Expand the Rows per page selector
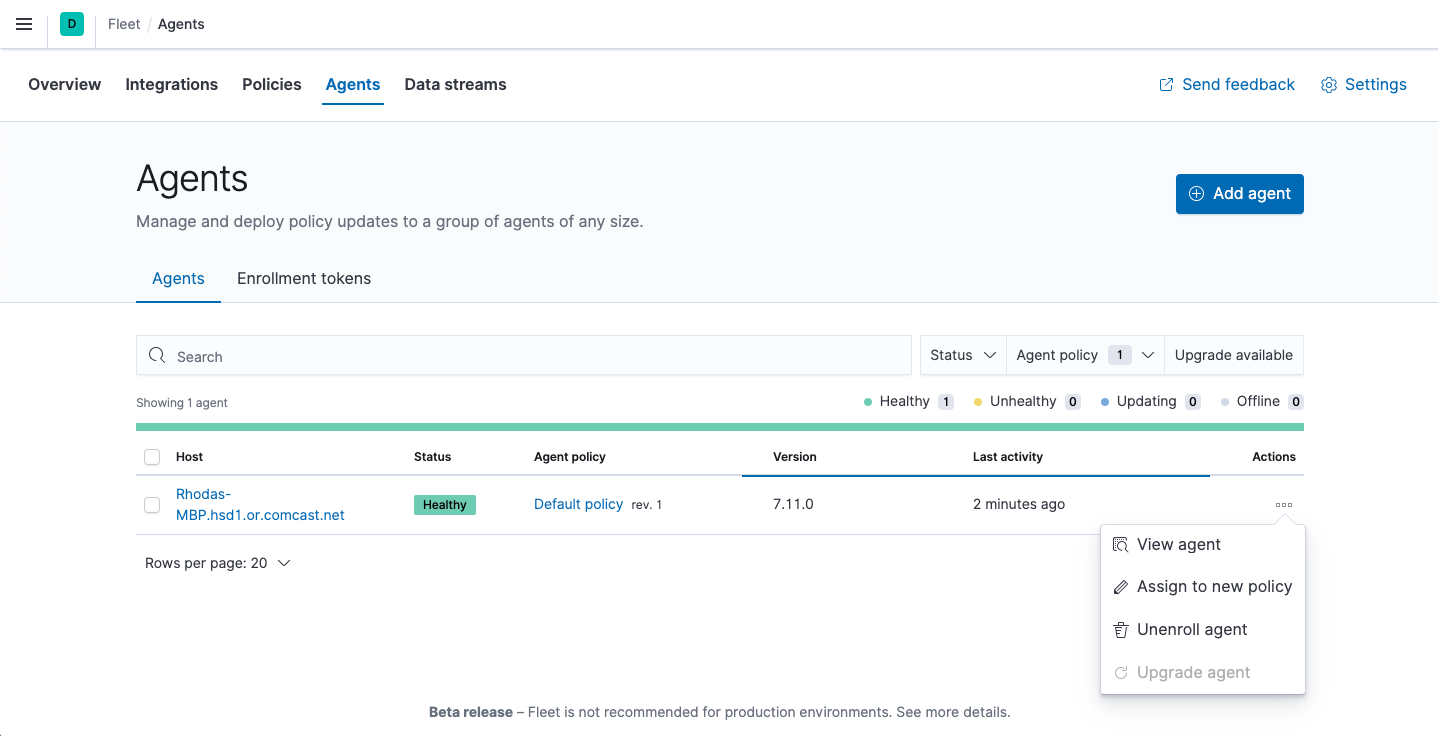1438x736 pixels. click(218, 563)
